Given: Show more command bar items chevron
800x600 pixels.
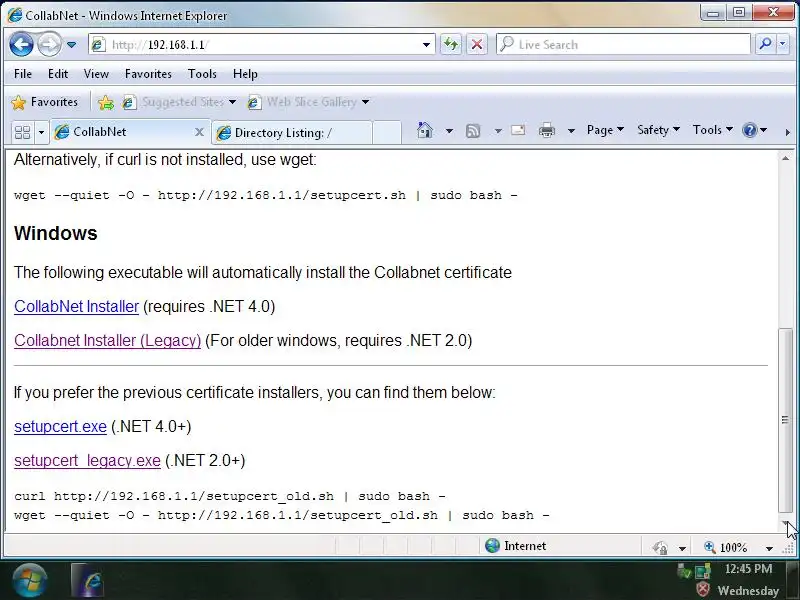Looking at the screenshot, I should [787, 132].
